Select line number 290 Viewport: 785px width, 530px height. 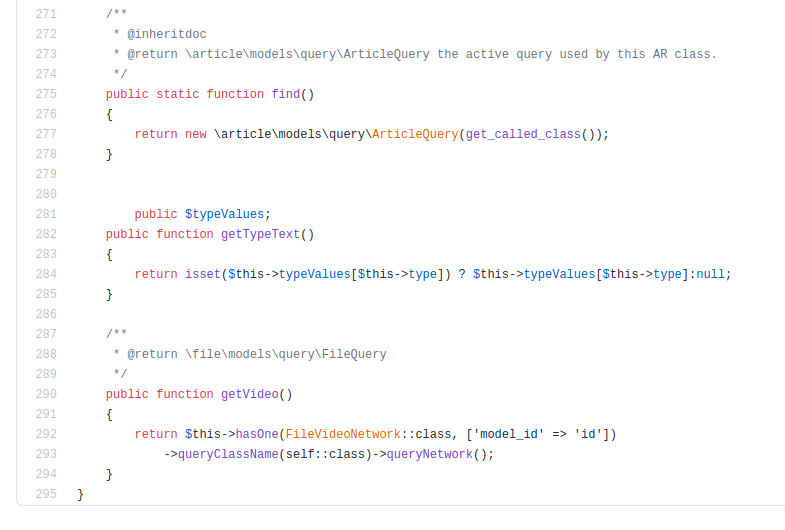click(46, 394)
